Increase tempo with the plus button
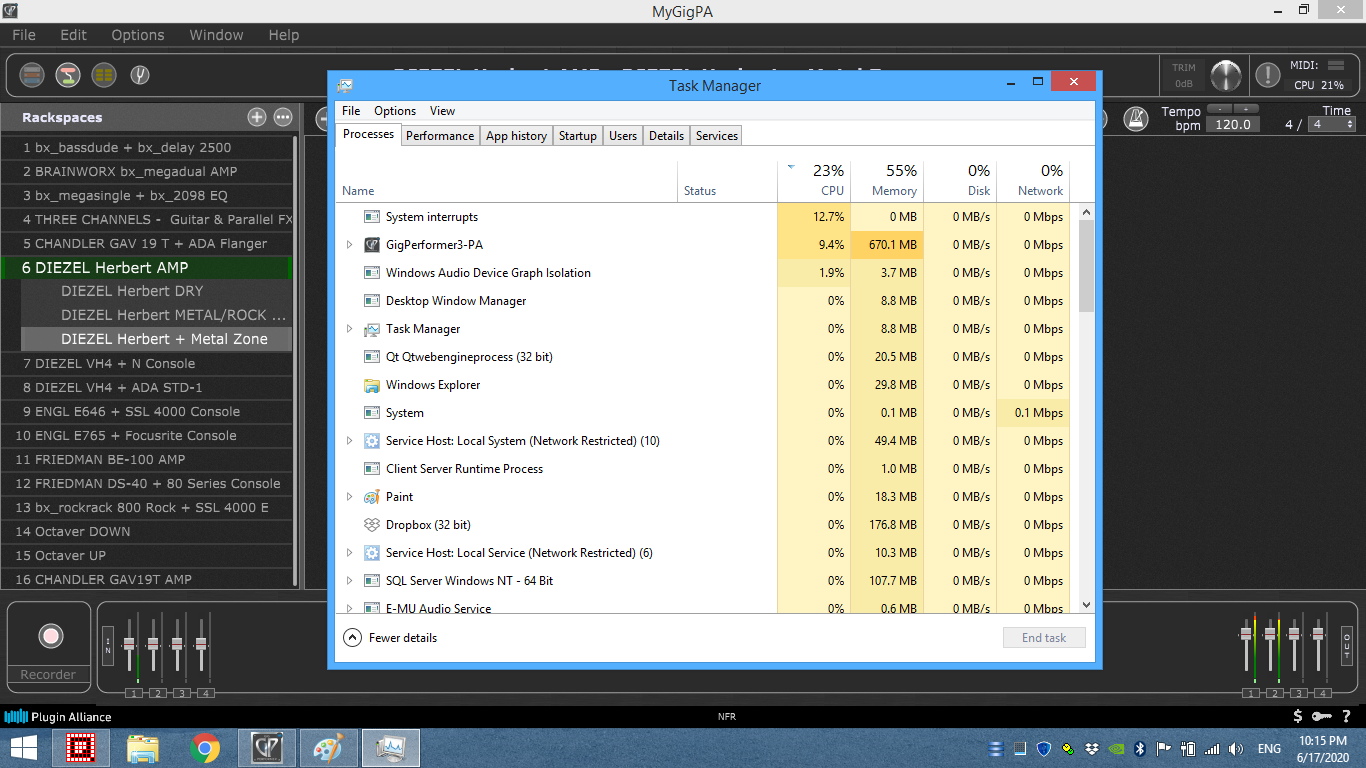 (x=1246, y=108)
